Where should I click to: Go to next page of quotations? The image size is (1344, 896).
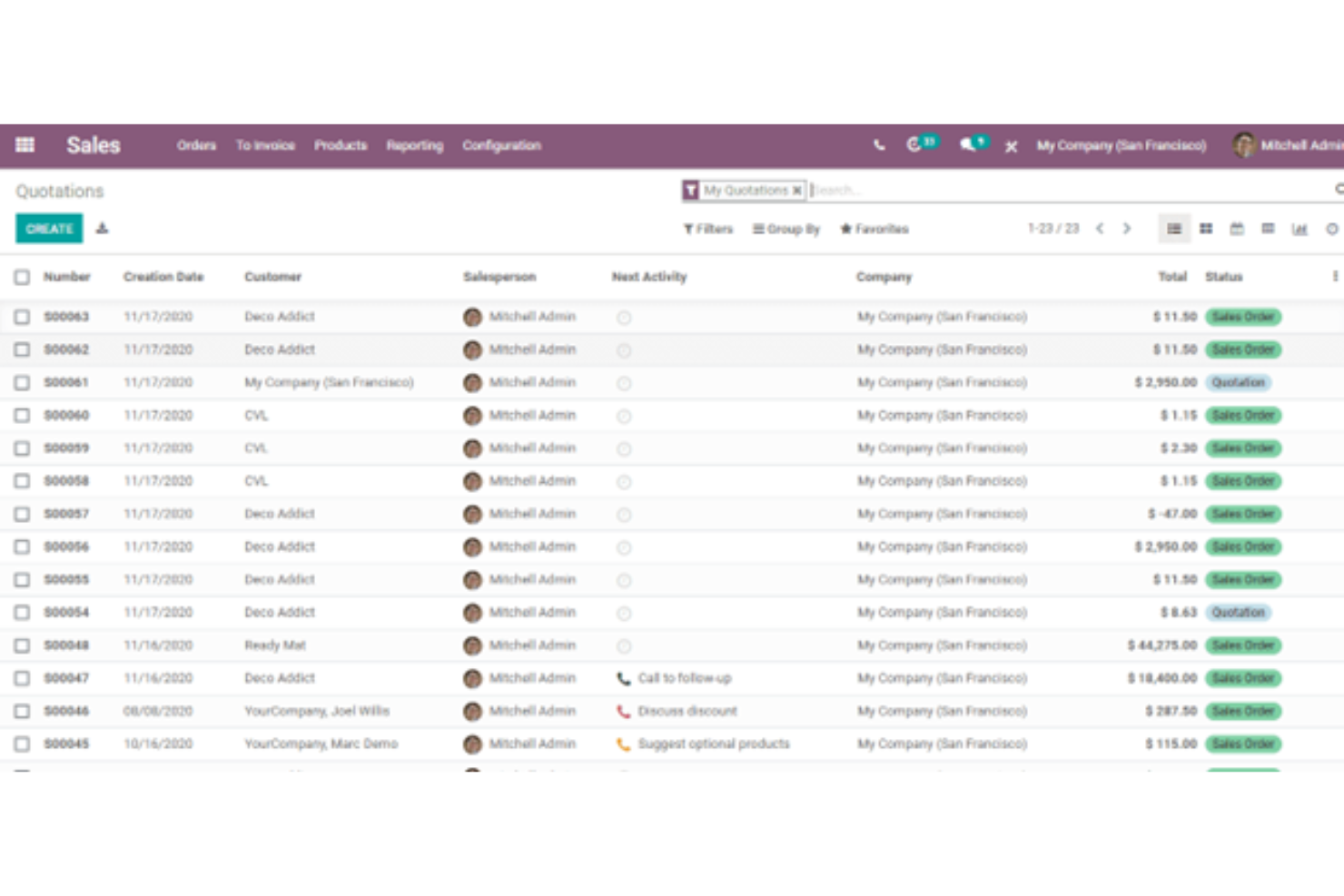coord(1127,229)
